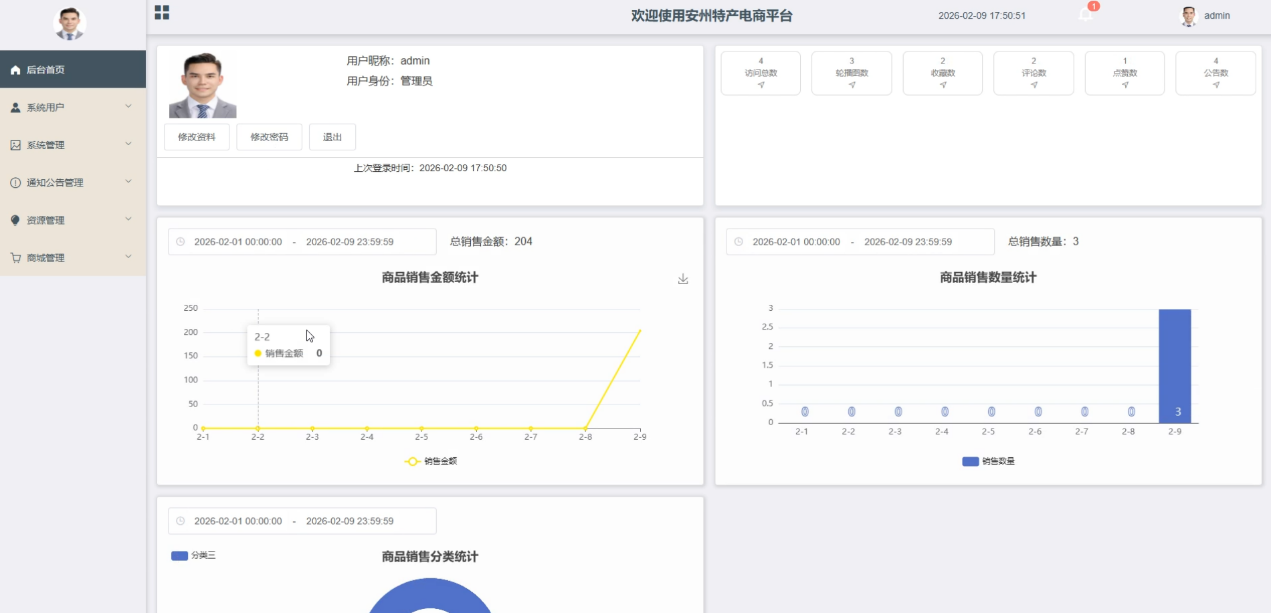Viewport: 1271px width, 613px height.
Task: Click the 用户身份：管理员 text
Action: [389, 81]
